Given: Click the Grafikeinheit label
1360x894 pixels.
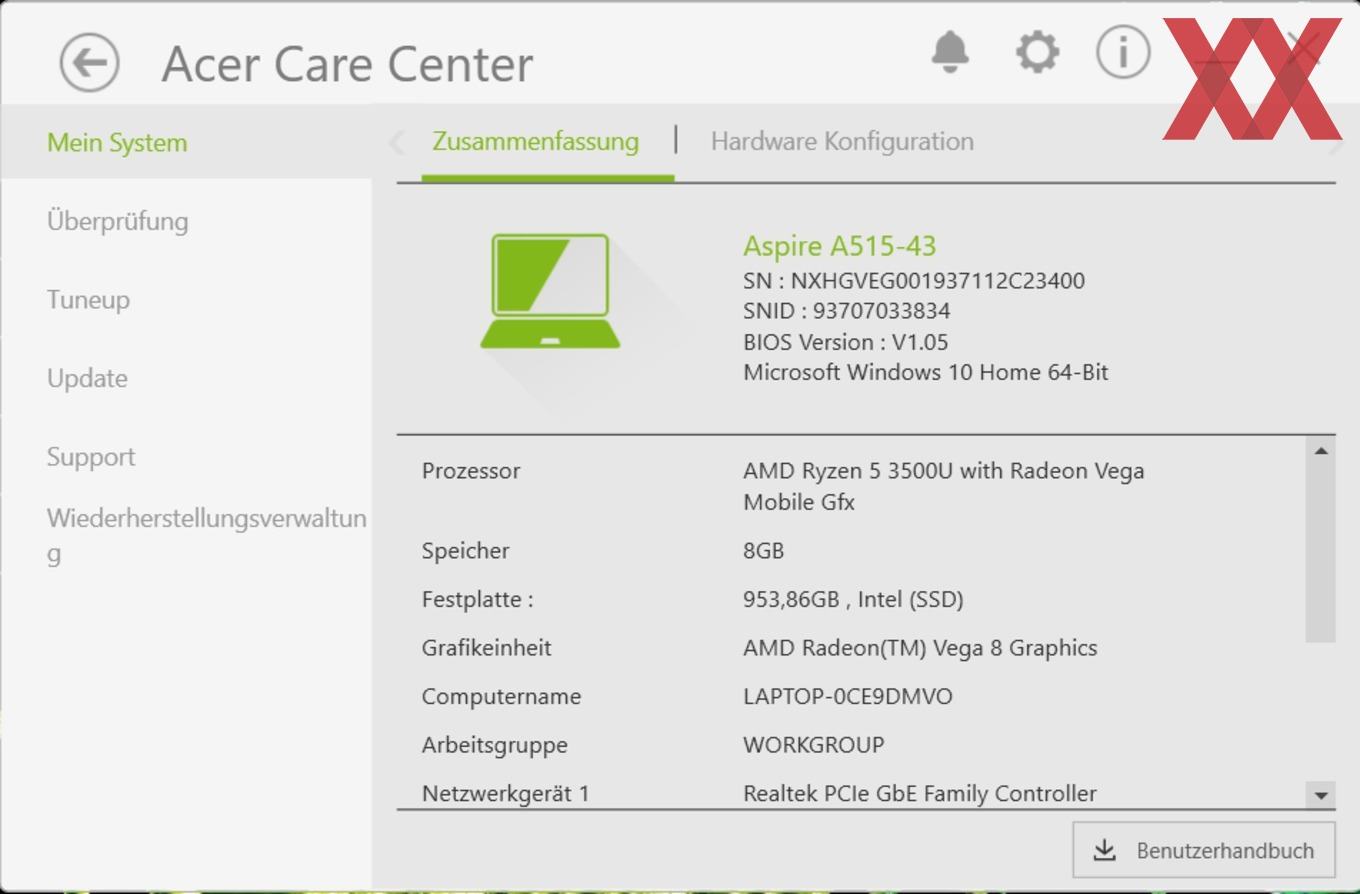Looking at the screenshot, I should [x=486, y=648].
